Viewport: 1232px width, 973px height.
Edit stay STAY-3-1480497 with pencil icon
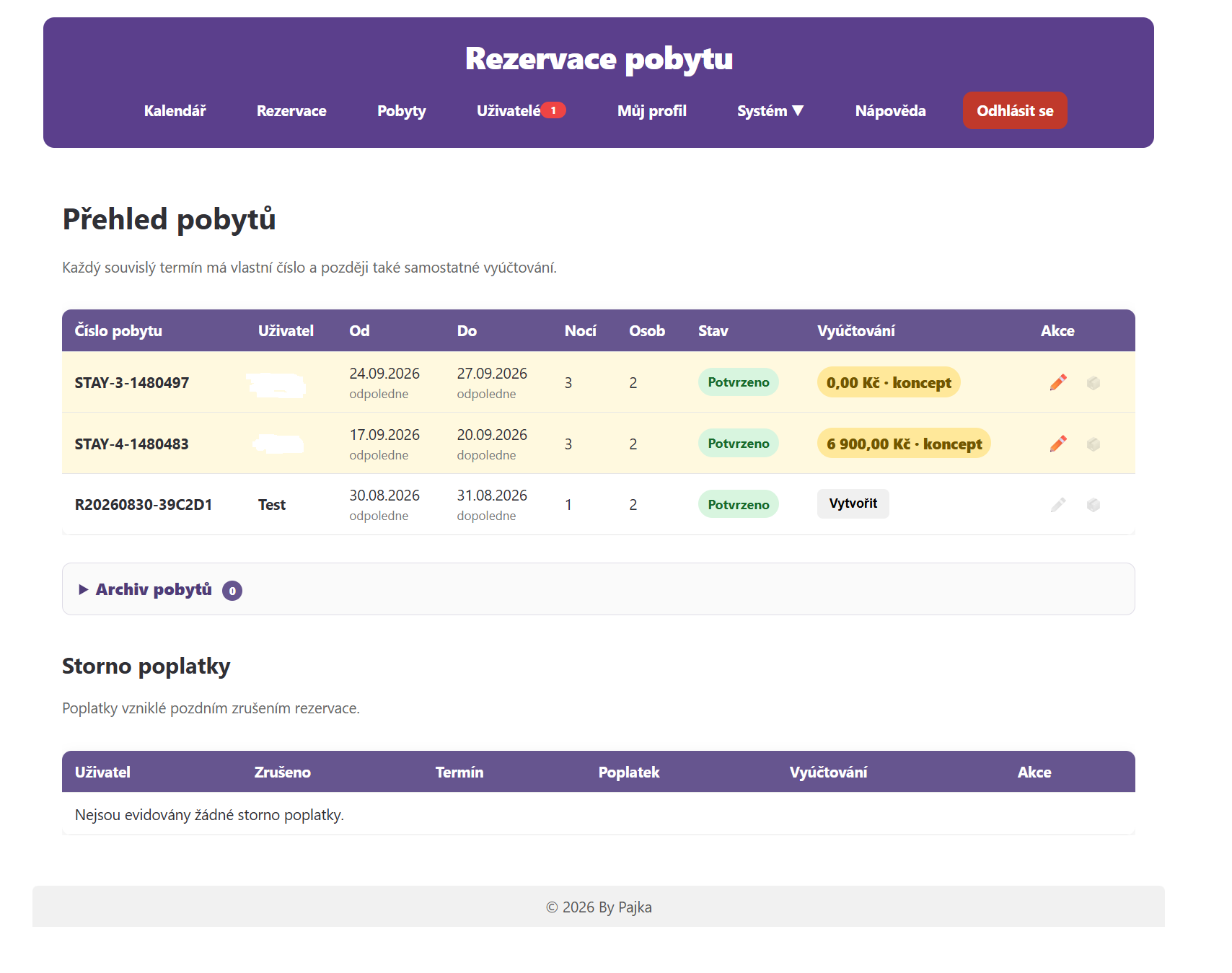[1058, 382]
